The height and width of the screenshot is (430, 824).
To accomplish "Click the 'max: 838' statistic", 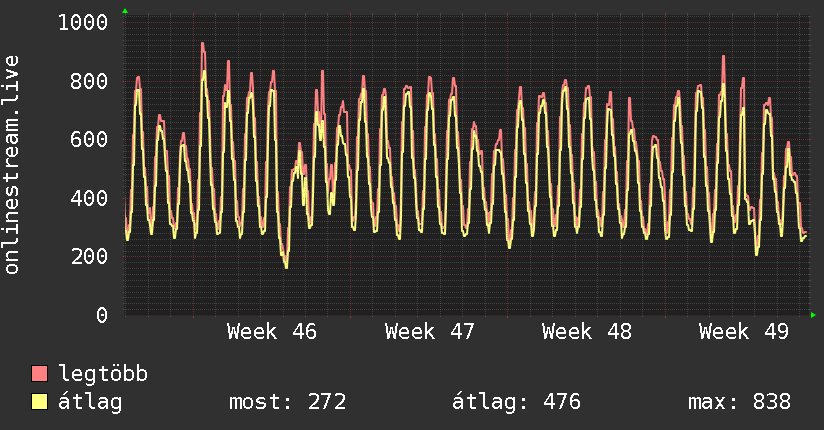I will 739,402.
